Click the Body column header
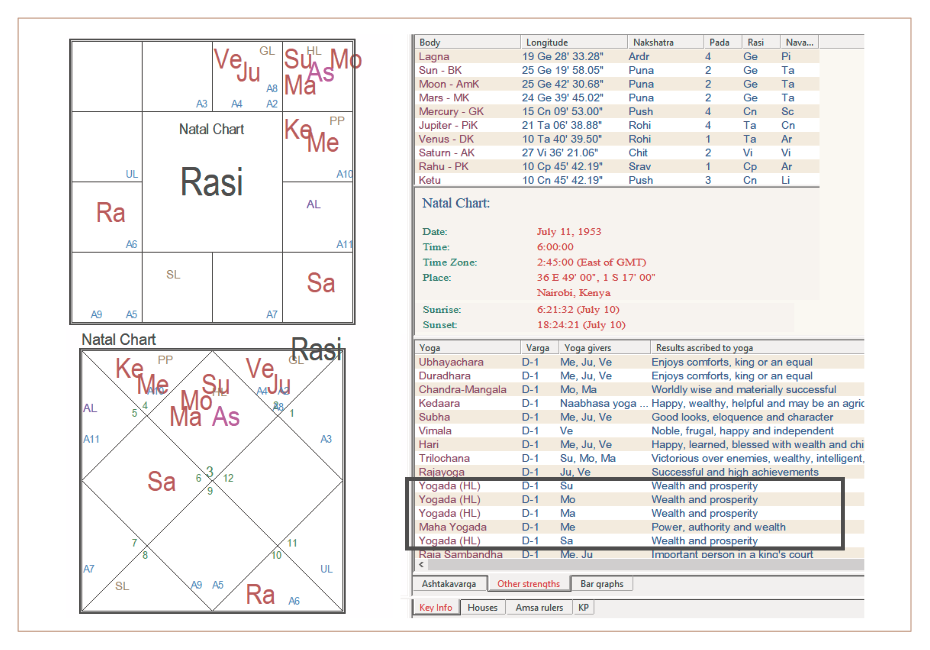 (468, 43)
